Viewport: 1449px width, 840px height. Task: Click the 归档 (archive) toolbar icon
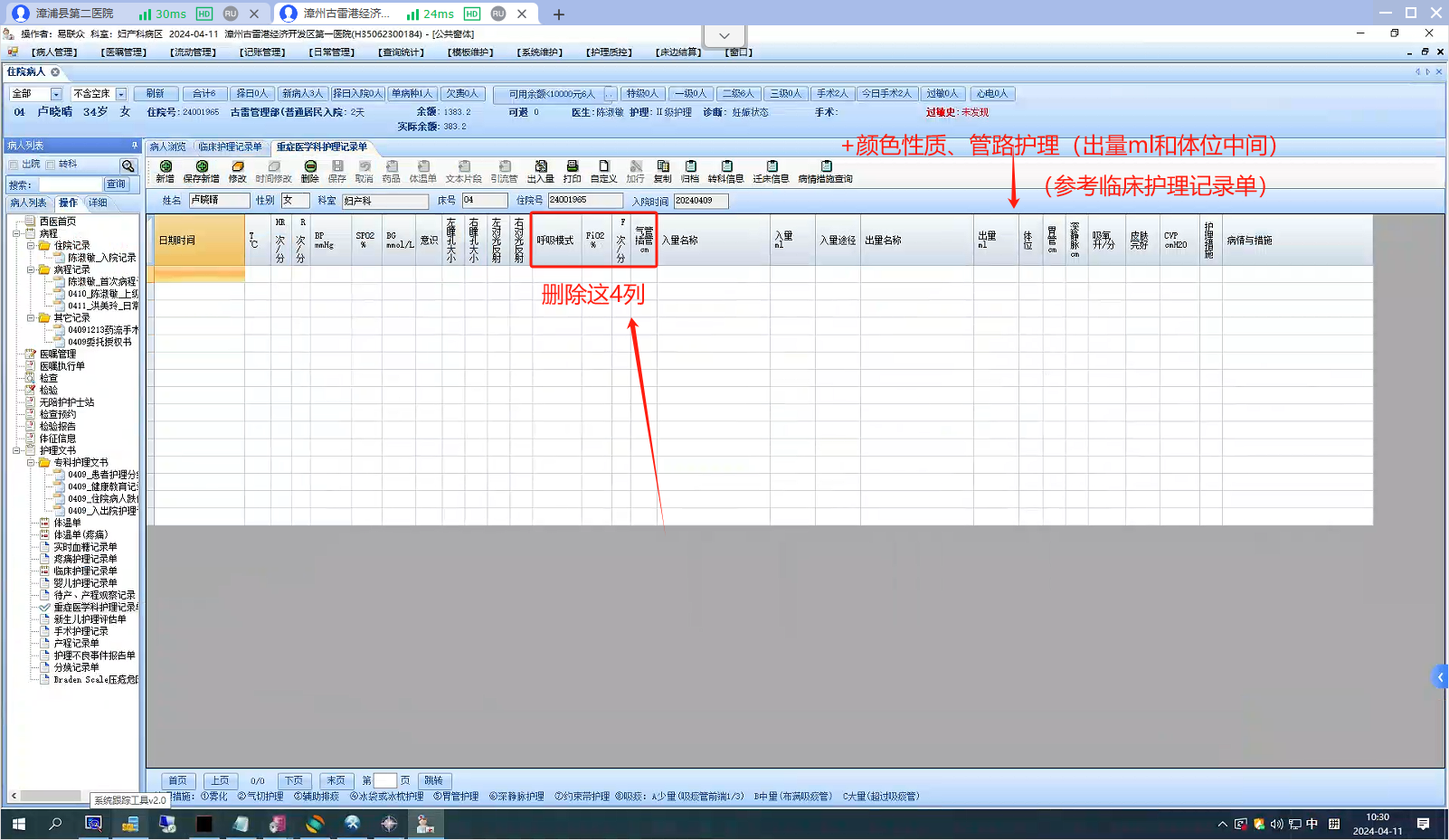pyautogui.click(x=690, y=172)
